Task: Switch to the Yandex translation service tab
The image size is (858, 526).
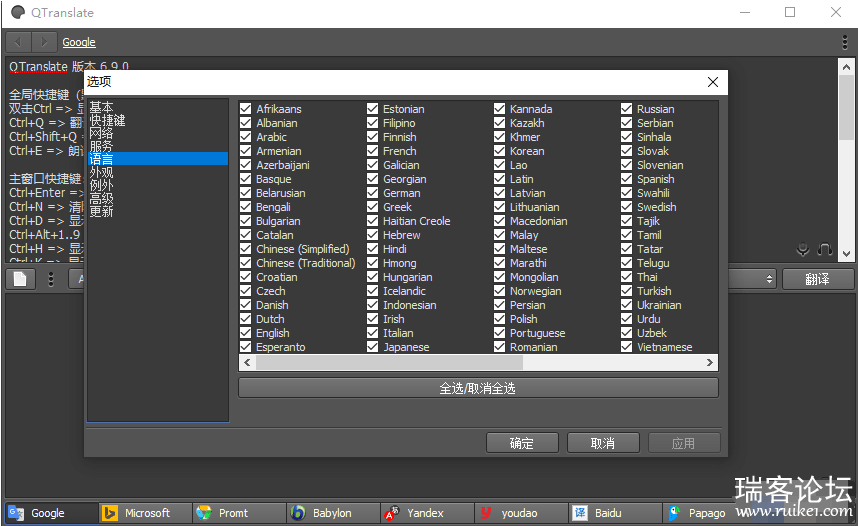Action: point(428,513)
